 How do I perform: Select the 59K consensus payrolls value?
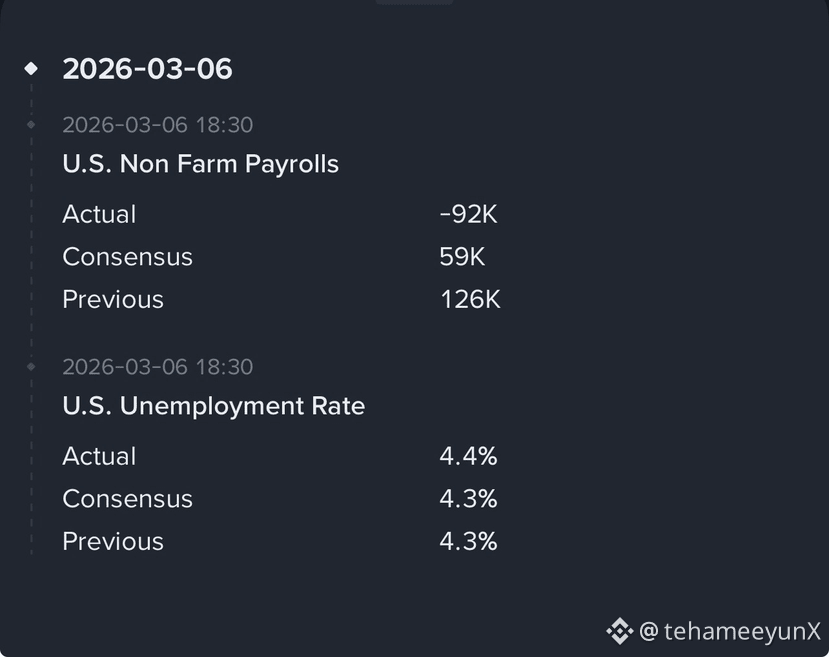(x=462, y=257)
